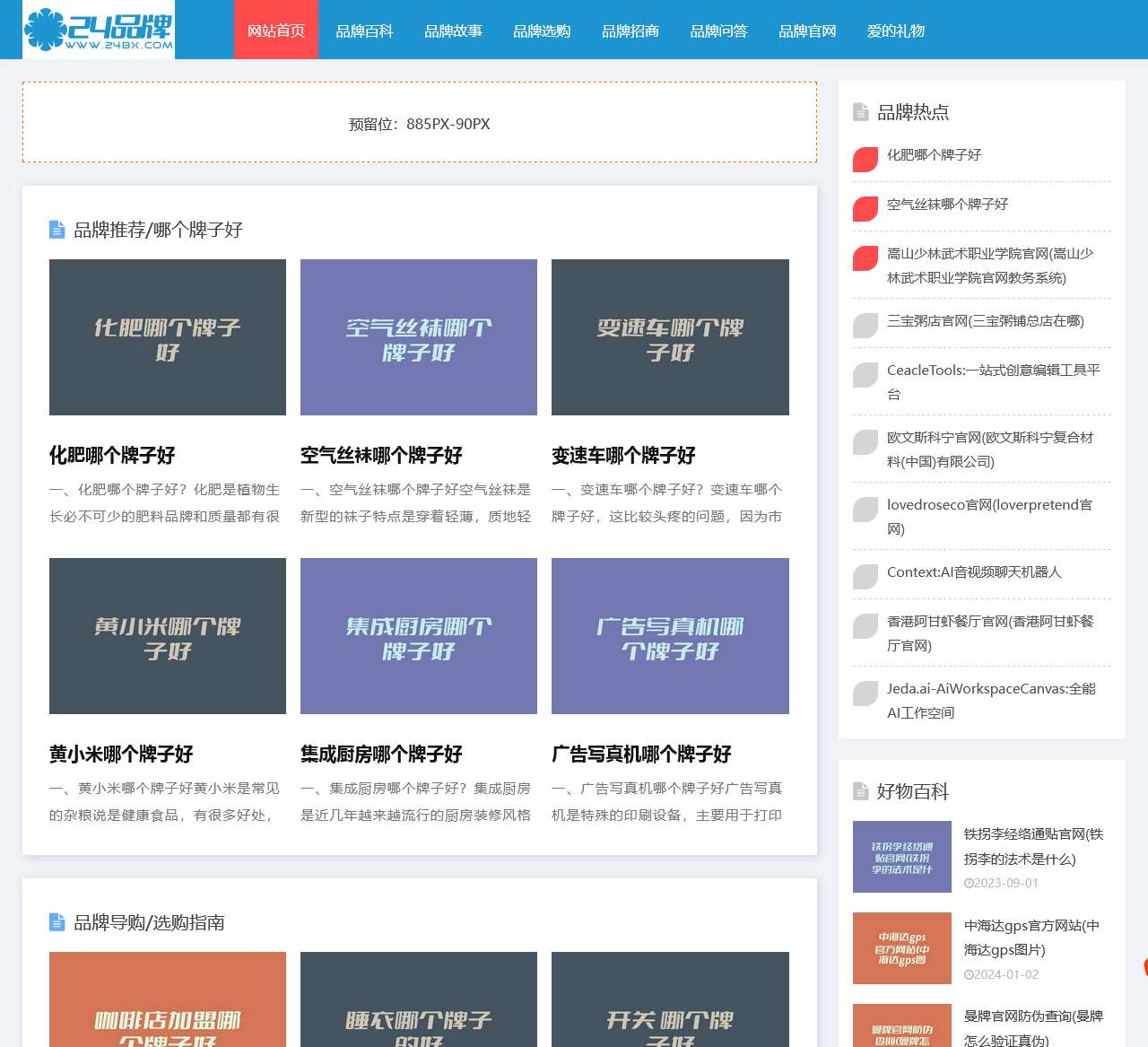Open hot topic link 空气丝袜哪个牌子好 in sidebar
1148x1047 pixels.
click(x=947, y=204)
